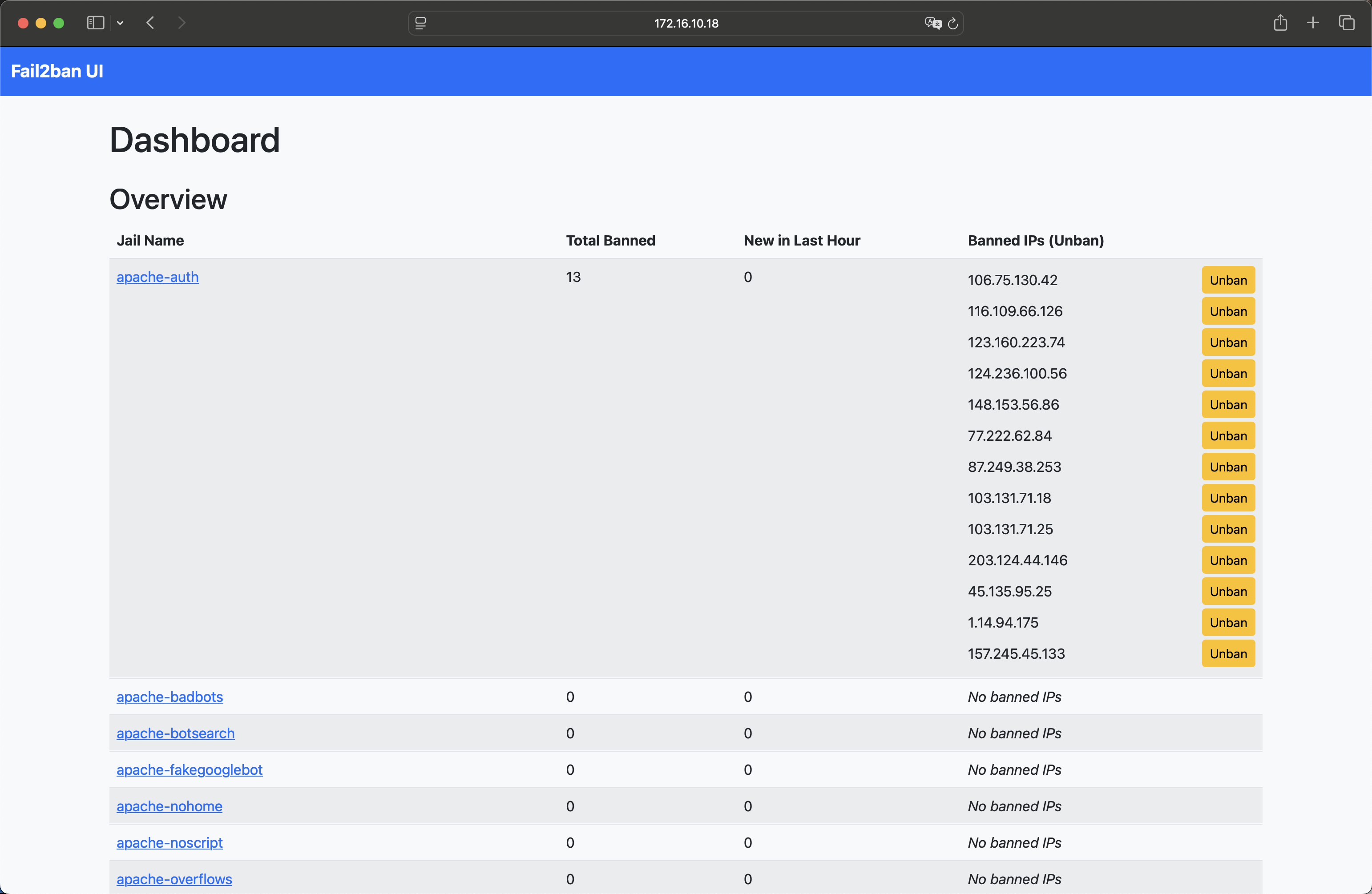Open the apache-fakegooglebot jail link

(x=189, y=769)
